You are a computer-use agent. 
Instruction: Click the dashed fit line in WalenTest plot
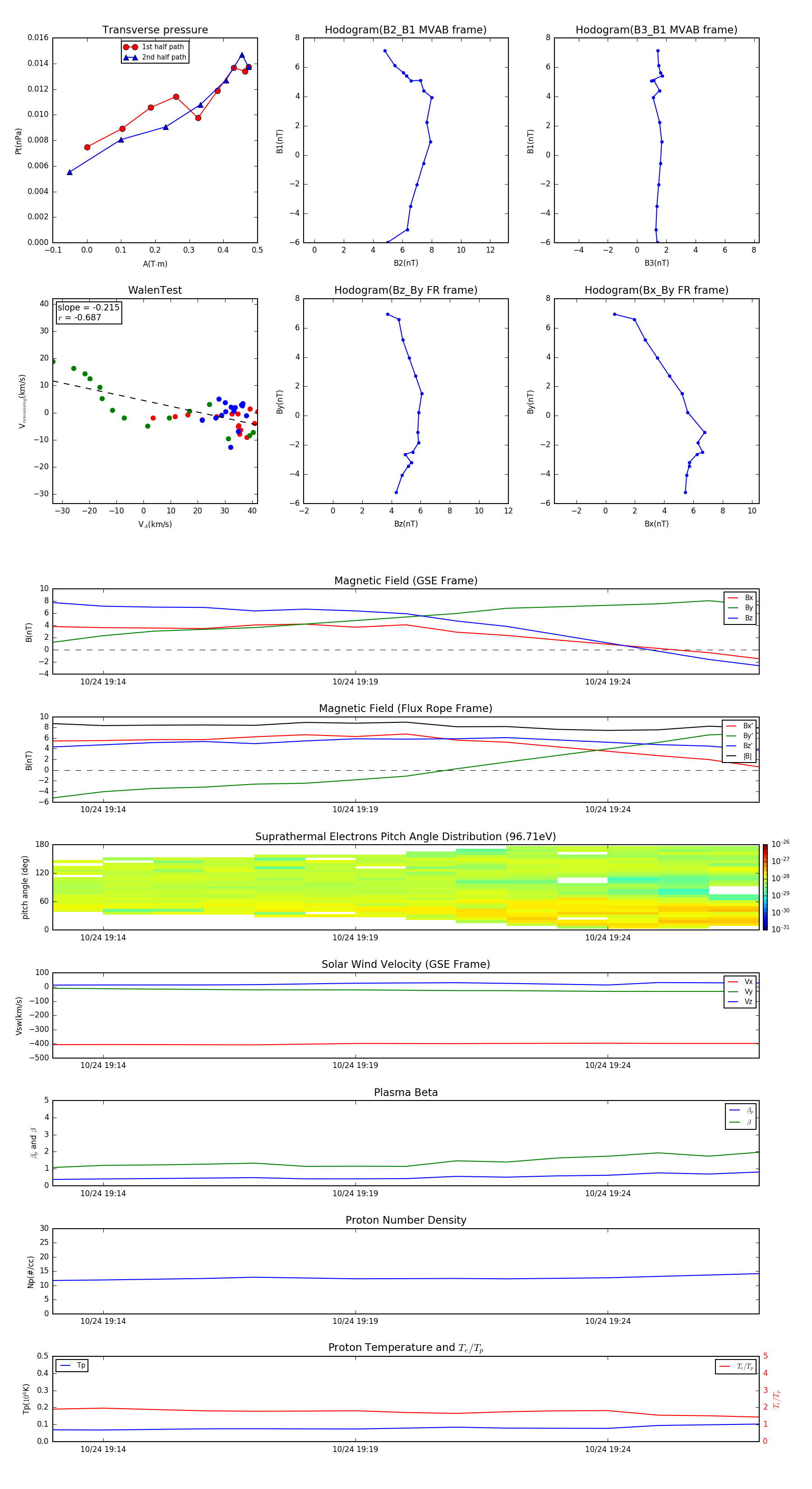[x=155, y=402]
